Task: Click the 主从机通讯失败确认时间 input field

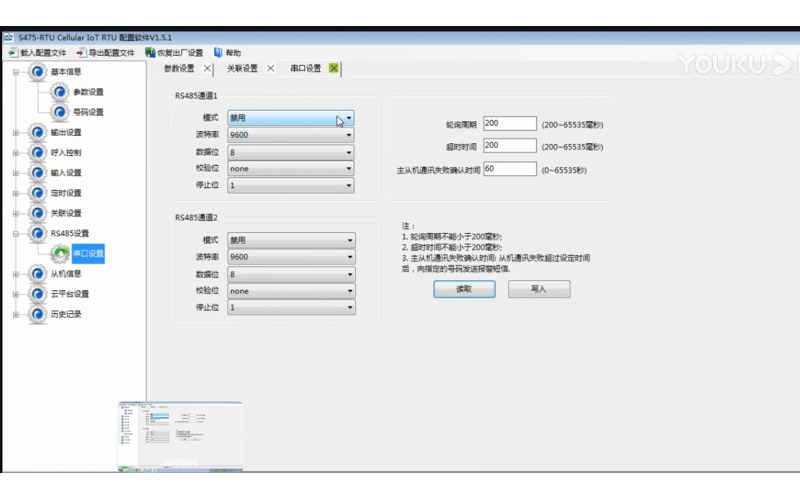Action: point(510,169)
